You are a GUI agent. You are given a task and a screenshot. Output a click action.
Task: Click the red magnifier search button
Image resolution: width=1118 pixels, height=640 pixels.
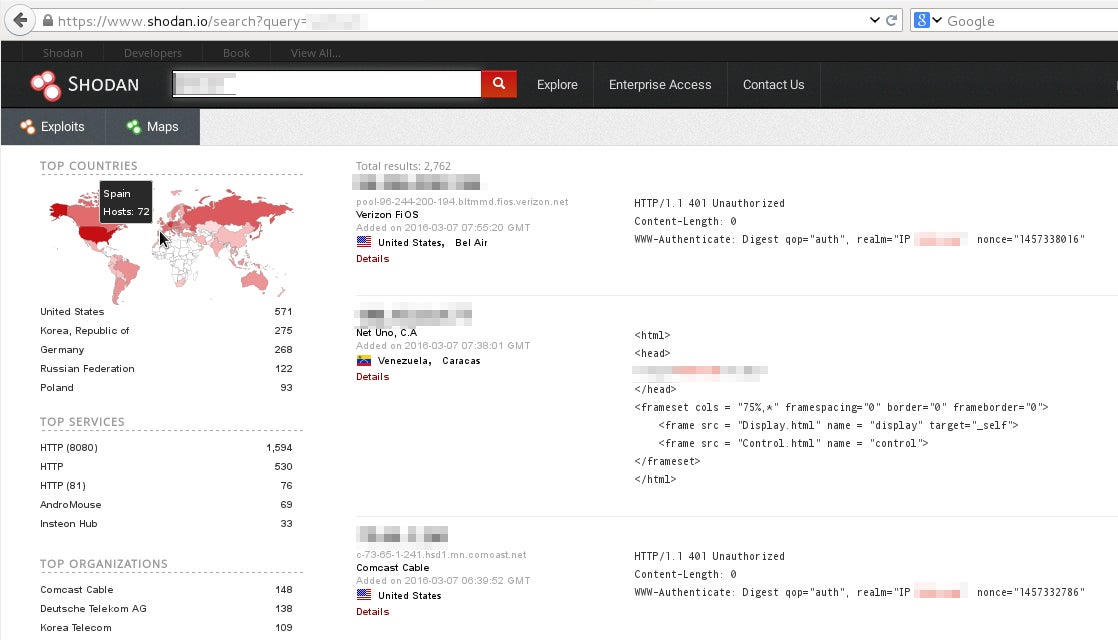click(499, 84)
